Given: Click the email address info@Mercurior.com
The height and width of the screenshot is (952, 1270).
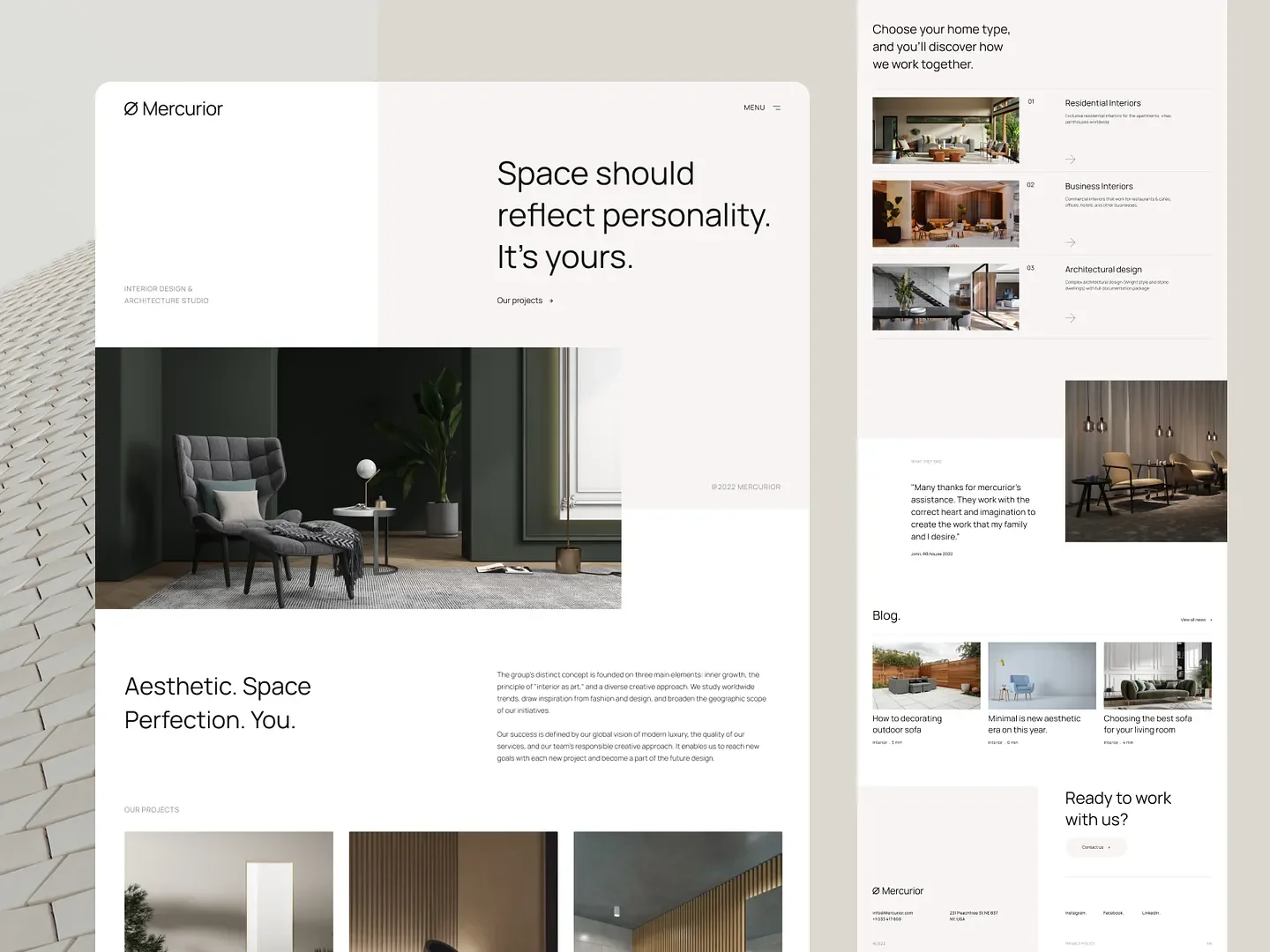Looking at the screenshot, I should click(x=893, y=913).
